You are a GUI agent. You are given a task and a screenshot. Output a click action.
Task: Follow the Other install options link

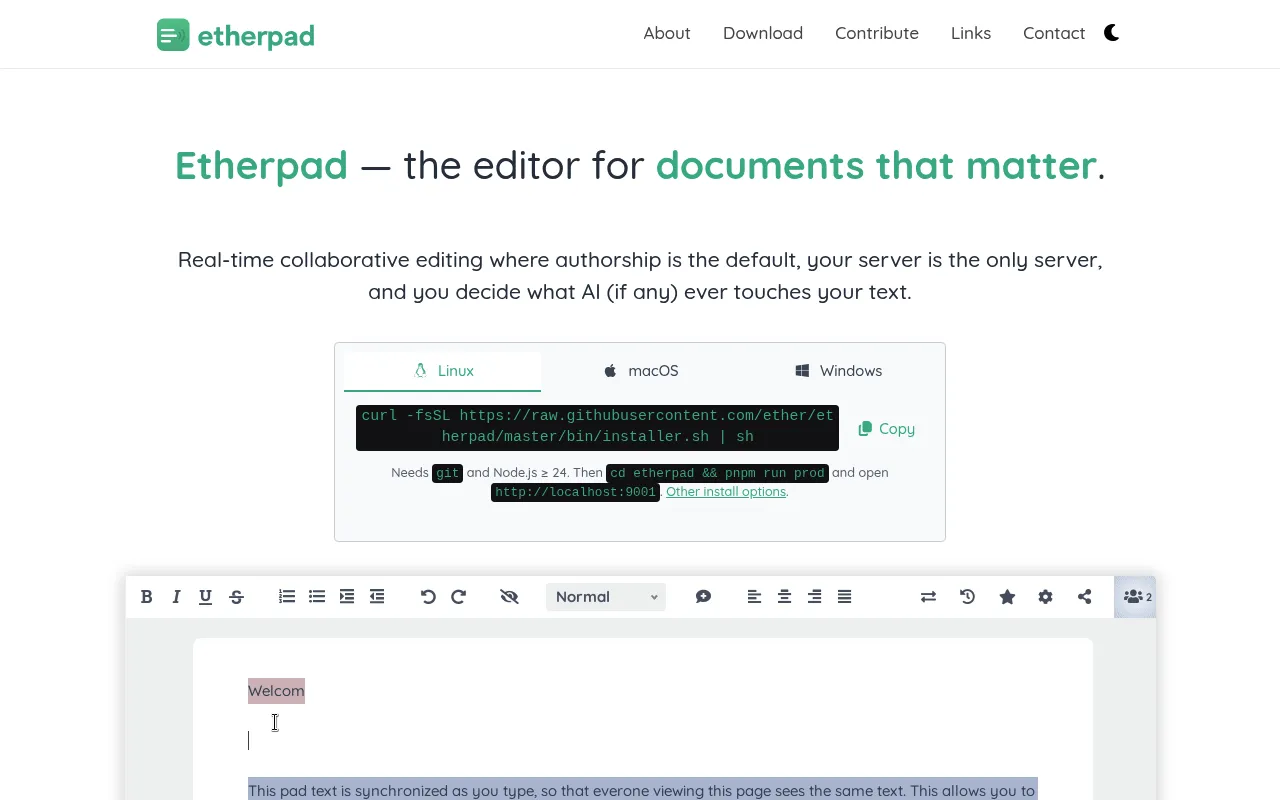(x=726, y=492)
